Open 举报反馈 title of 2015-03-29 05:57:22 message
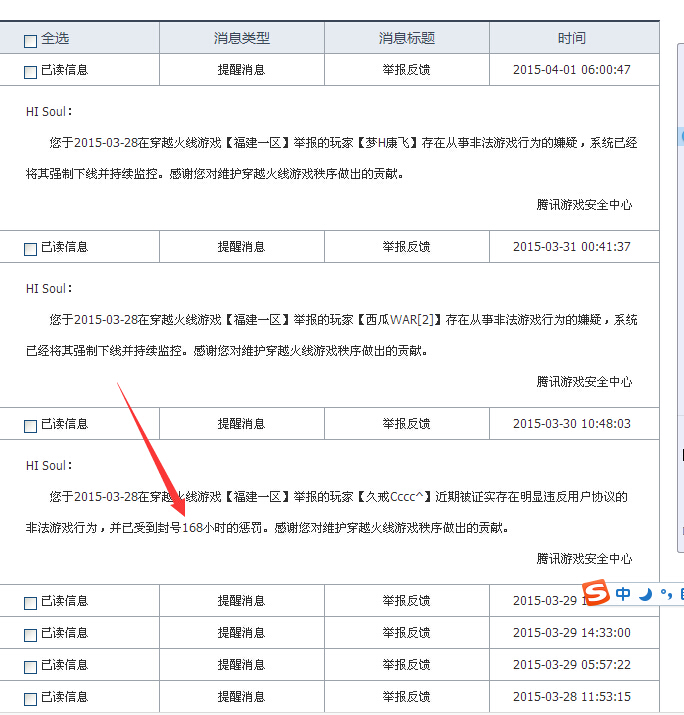The image size is (684, 715). (x=406, y=665)
